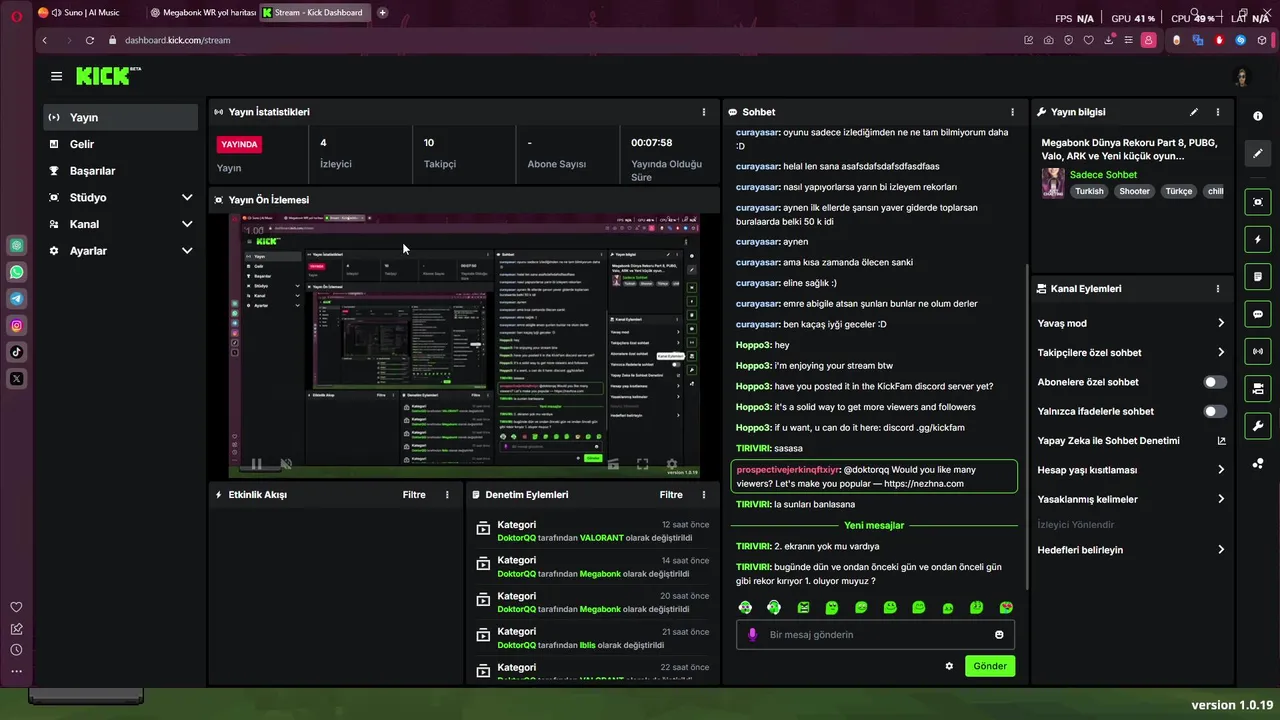This screenshot has height=720, width=1280.
Task: Click the wrench icon in right toolbar
Action: (1258, 426)
